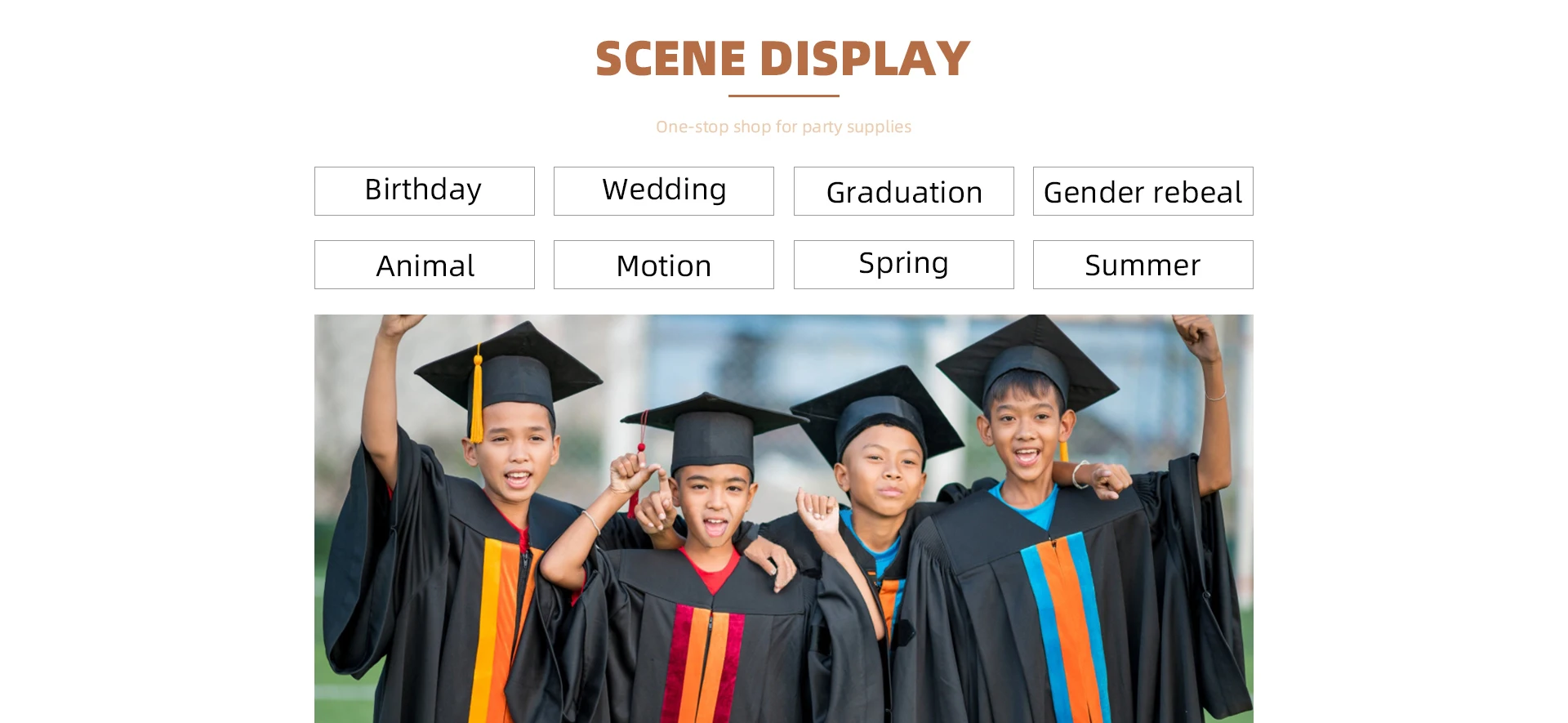Switch to the Spring scene
Screen dimensions: 1568x723
coord(904,265)
